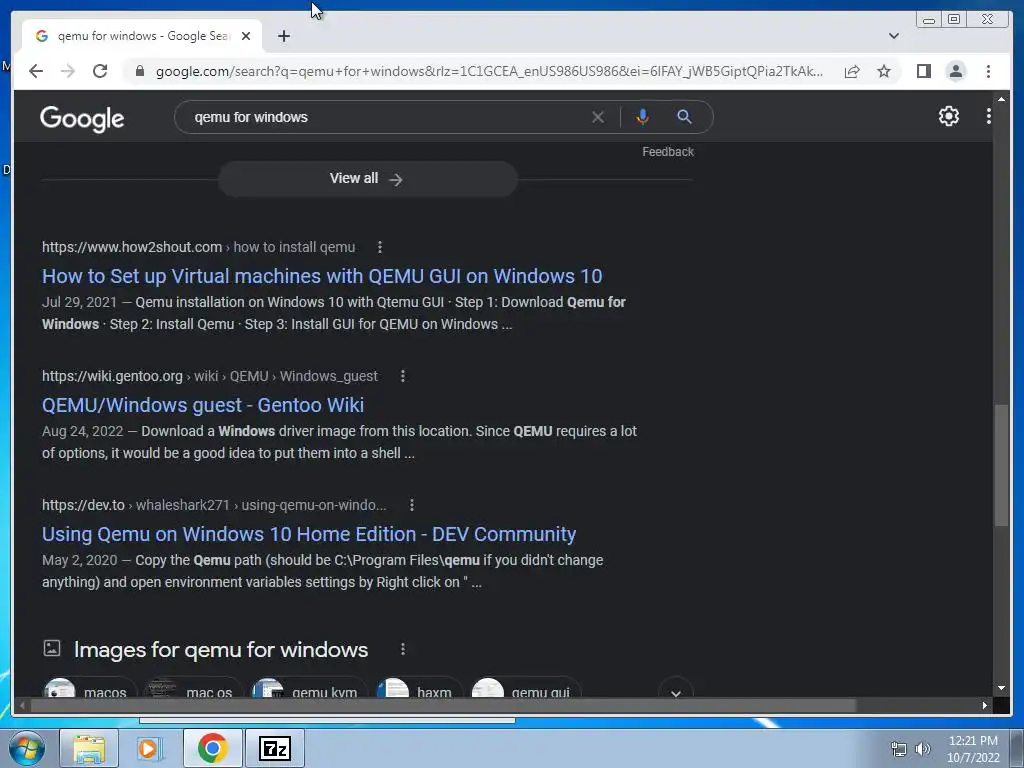Go to the Google logo homepage
This screenshot has width=1024, height=768.
click(82, 118)
